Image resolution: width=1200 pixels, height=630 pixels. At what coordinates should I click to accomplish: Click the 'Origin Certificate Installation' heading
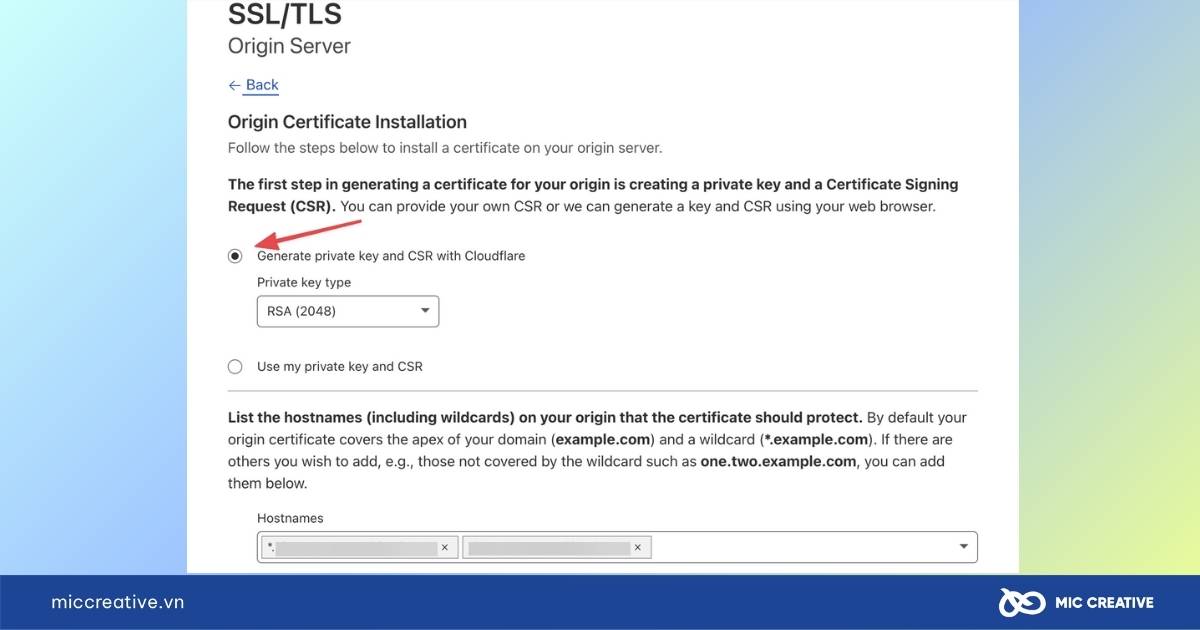pos(347,122)
